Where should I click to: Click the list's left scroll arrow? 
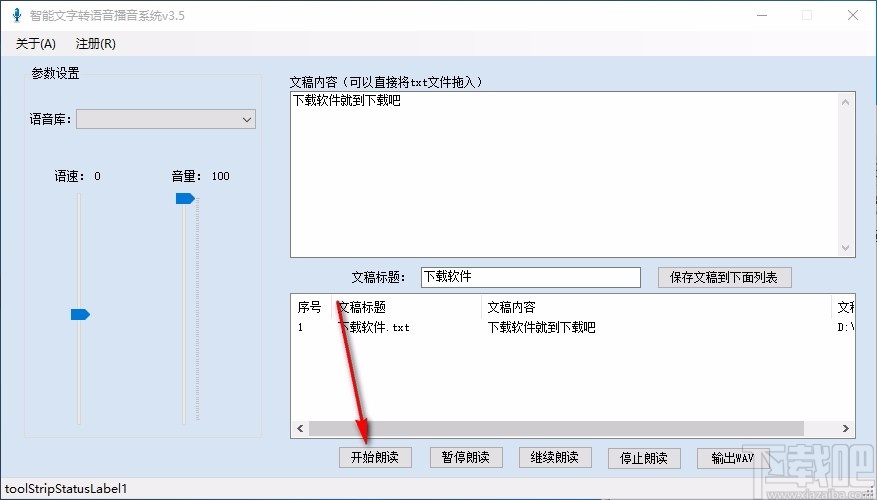(x=300, y=428)
